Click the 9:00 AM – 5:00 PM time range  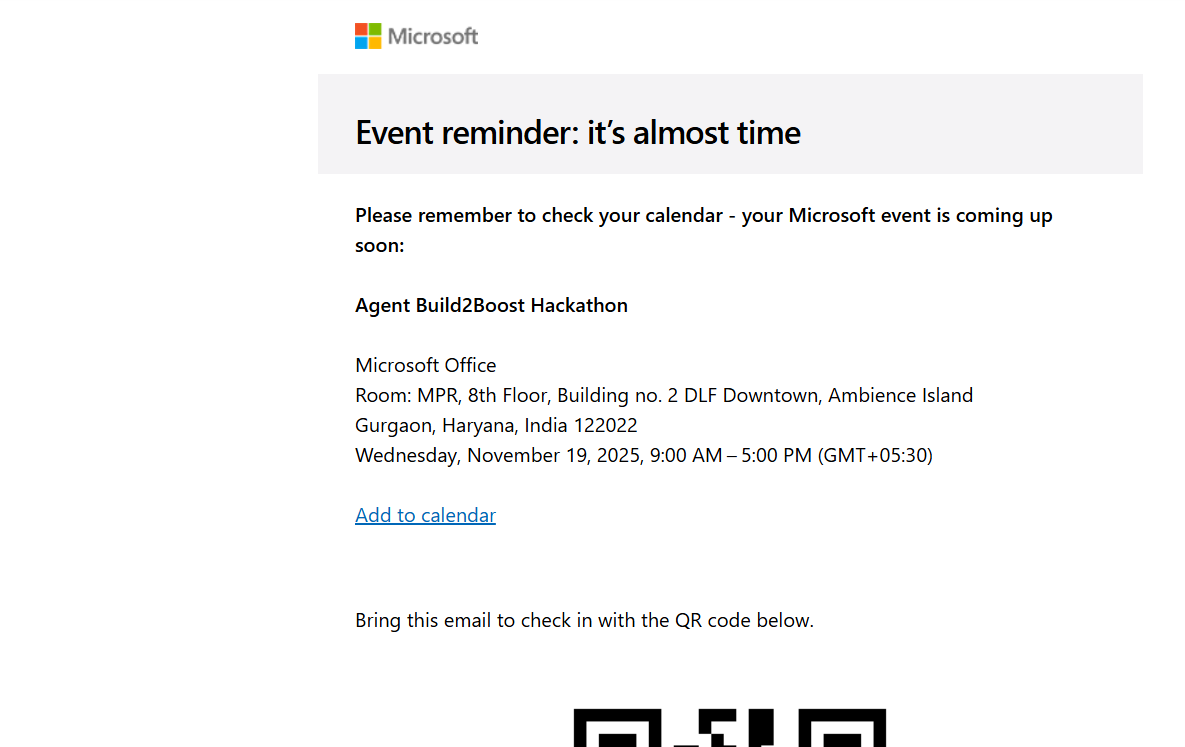[731, 455]
